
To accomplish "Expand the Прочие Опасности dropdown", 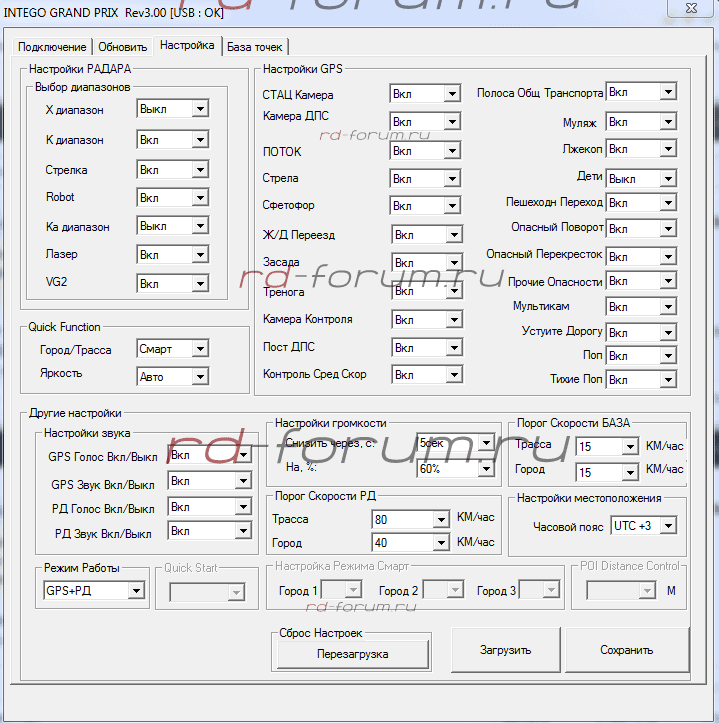I will 642,281.
